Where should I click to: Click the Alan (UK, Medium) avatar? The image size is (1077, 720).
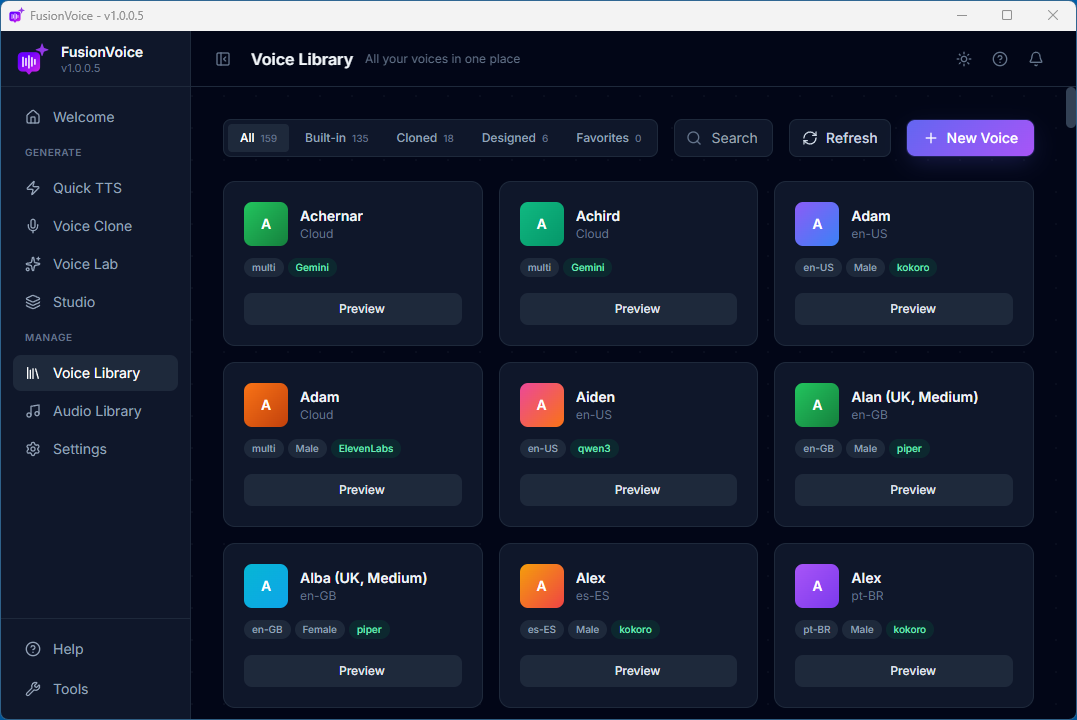coord(817,405)
